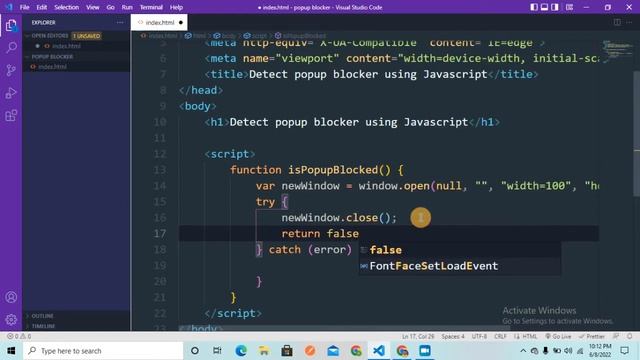Image resolution: width=640 pixels, height=360 pixels.
Task: Open the Windows Start menu
Action: 11,351
